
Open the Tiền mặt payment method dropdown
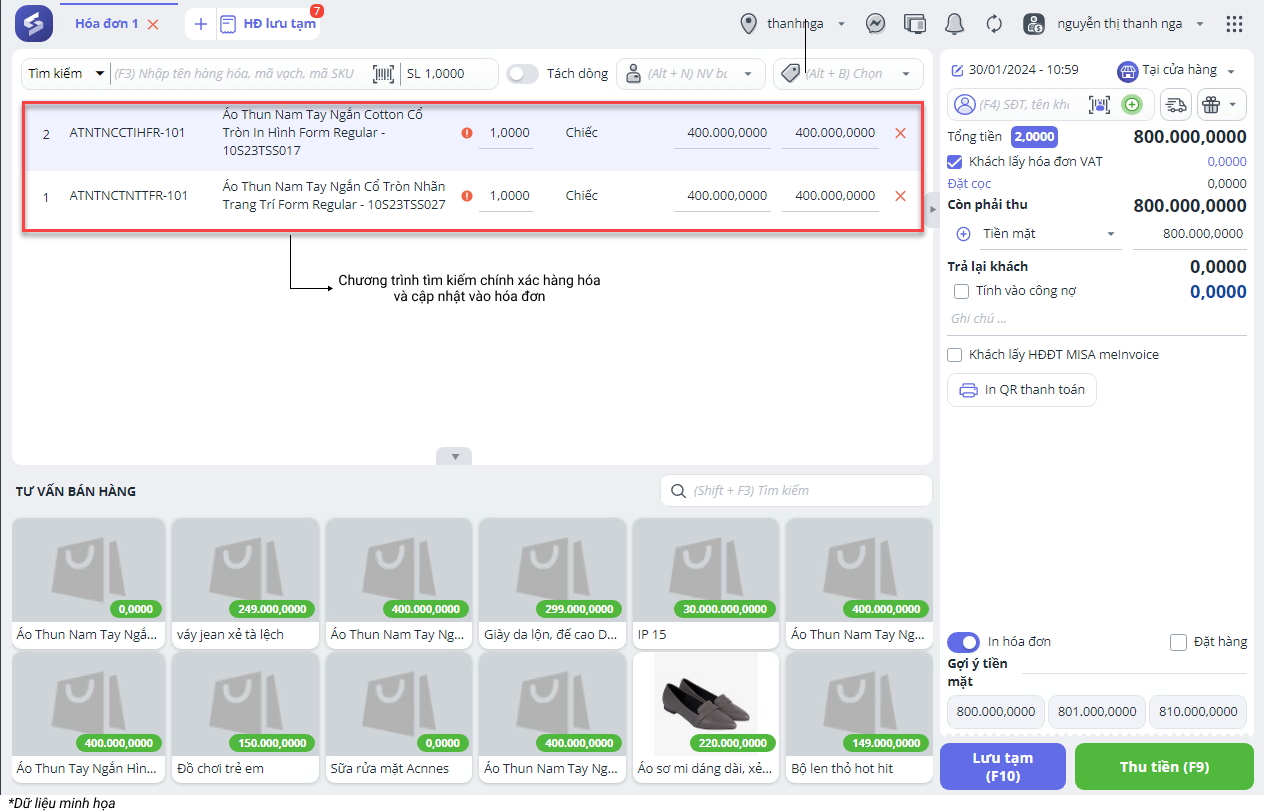(x=1048, y=234)
